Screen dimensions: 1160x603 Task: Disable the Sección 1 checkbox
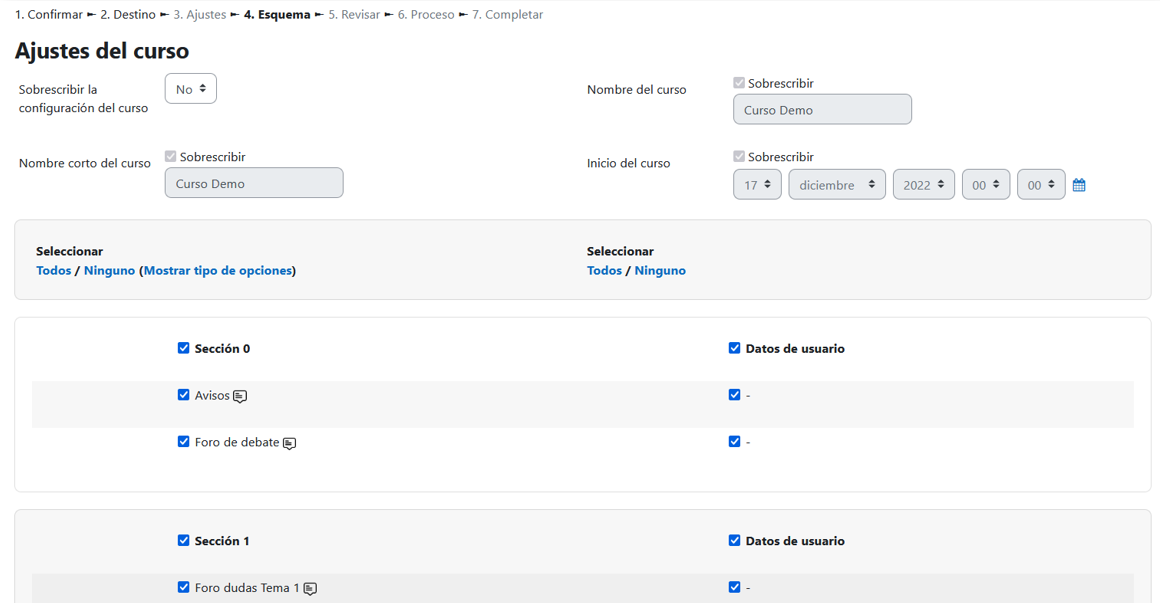183,540
